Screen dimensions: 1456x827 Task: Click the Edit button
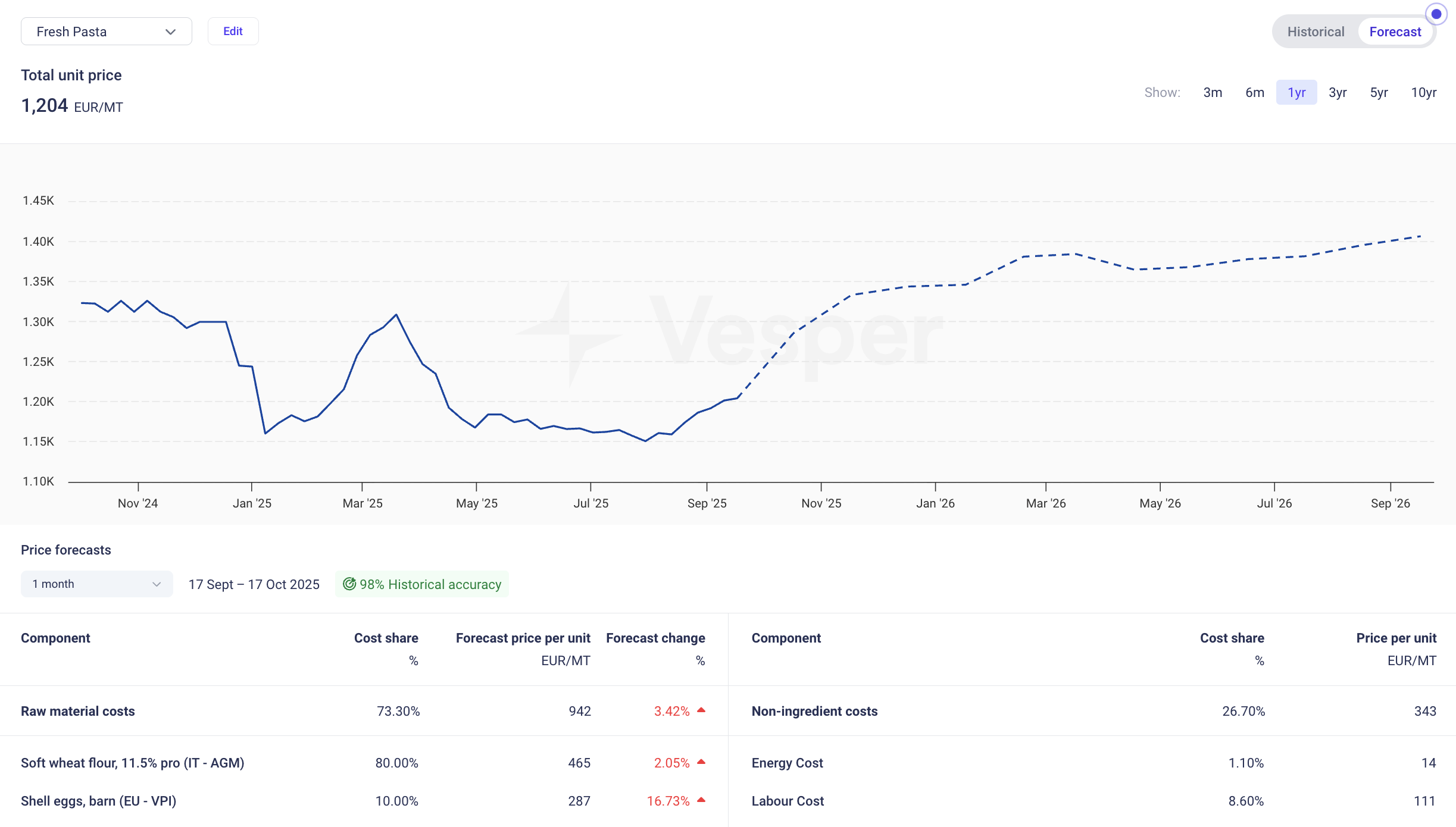233,32
